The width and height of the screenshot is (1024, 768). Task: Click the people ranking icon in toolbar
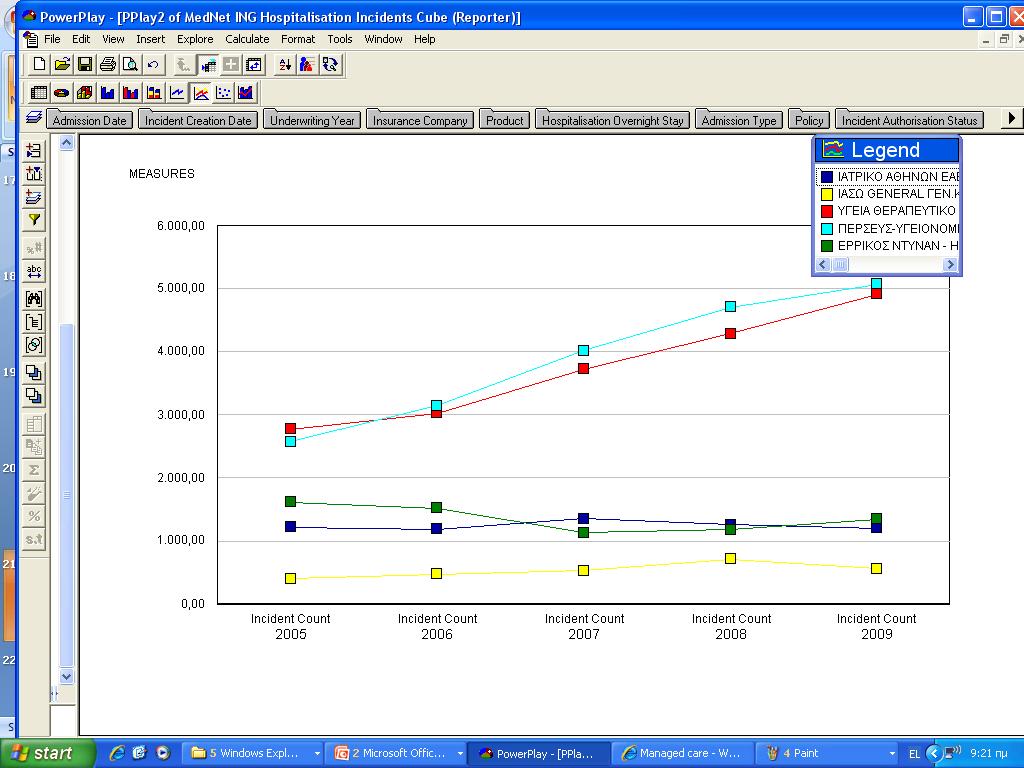[x=307, y=64]
